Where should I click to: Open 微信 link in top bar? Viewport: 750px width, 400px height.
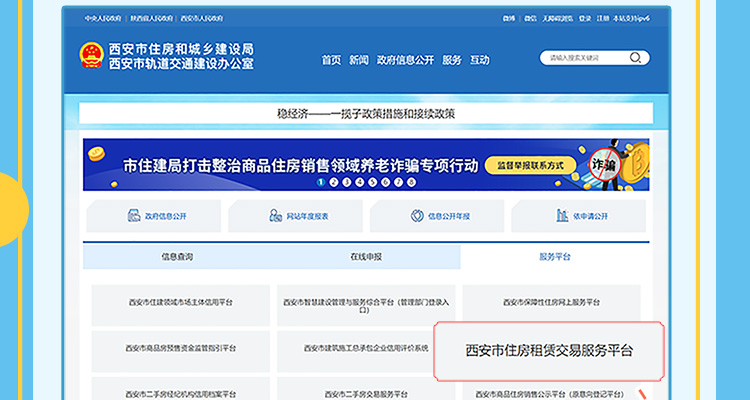tap(530, 19)
